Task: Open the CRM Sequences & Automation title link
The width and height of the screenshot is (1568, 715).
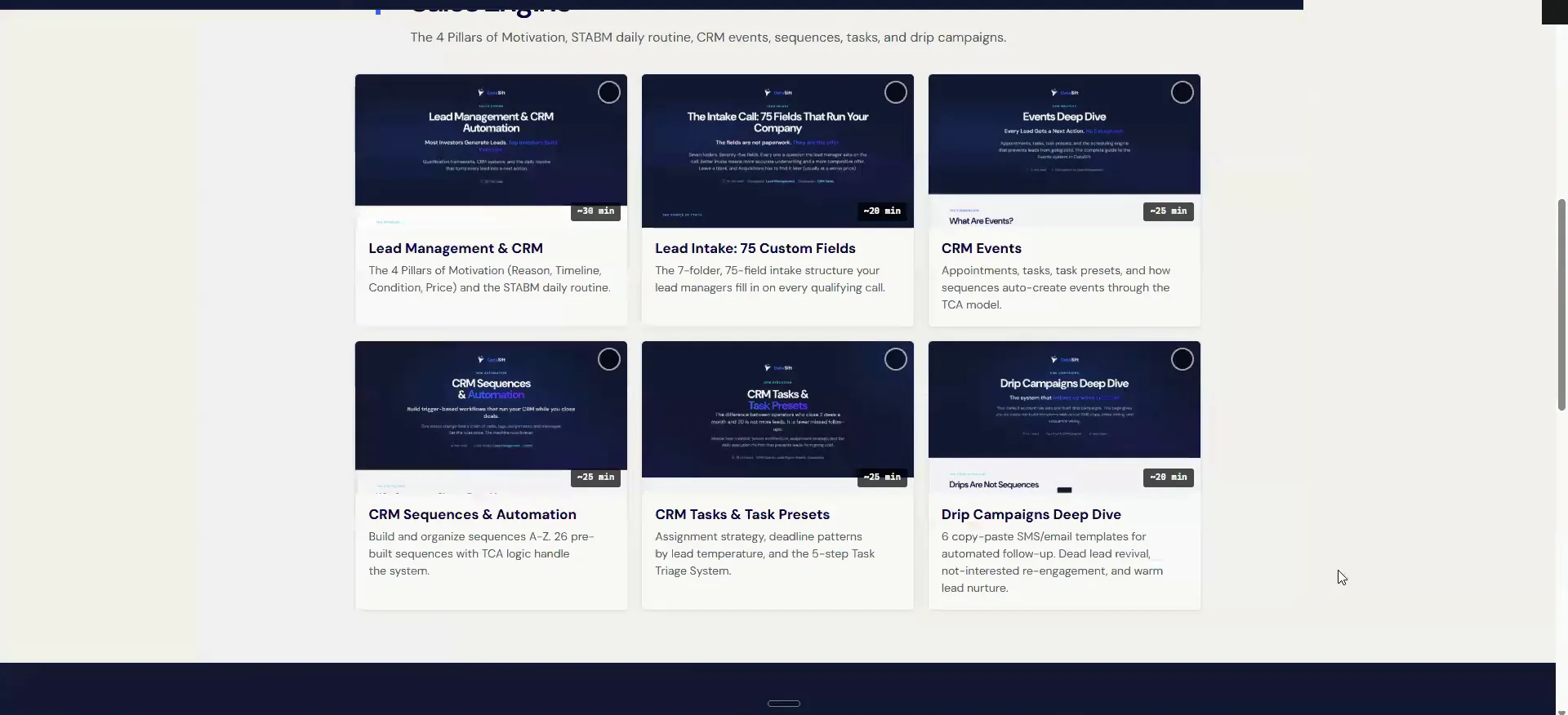Action: [472, 515]
